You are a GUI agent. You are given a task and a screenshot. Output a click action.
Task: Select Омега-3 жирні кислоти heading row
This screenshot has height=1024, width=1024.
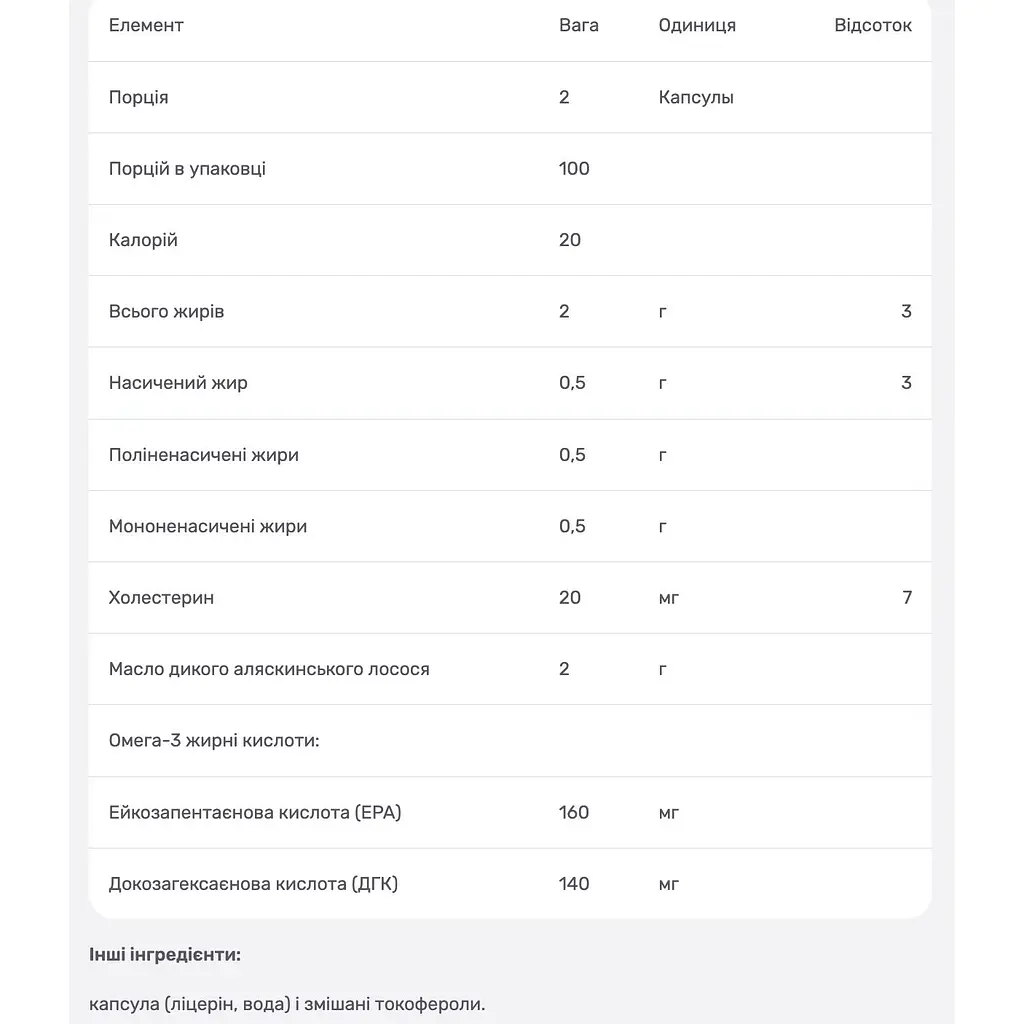click(509, 741)
